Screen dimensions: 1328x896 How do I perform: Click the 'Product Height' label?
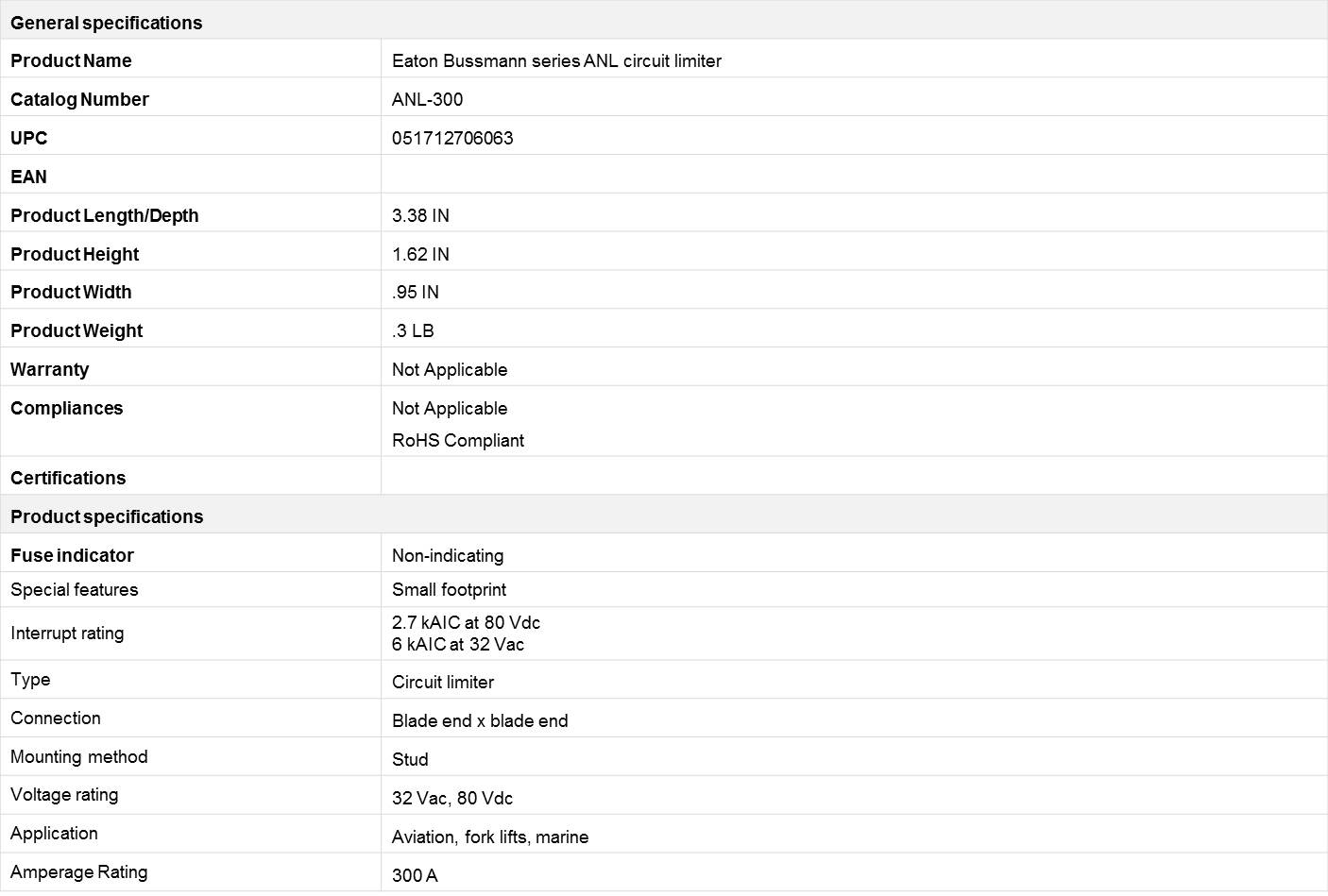[75, 254]
